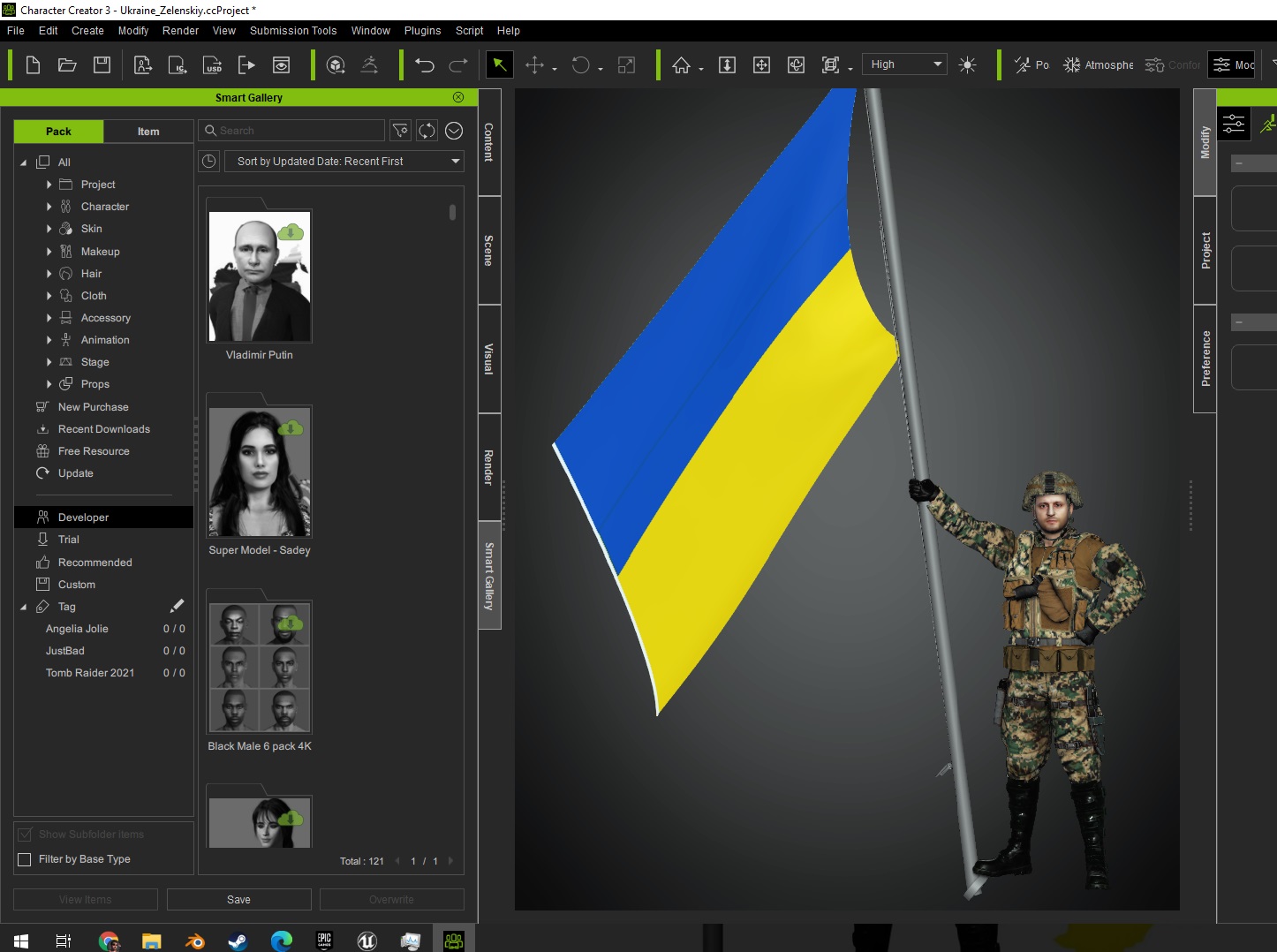
Task: Choose the rotate tool
Action: [x=580, y=64]
